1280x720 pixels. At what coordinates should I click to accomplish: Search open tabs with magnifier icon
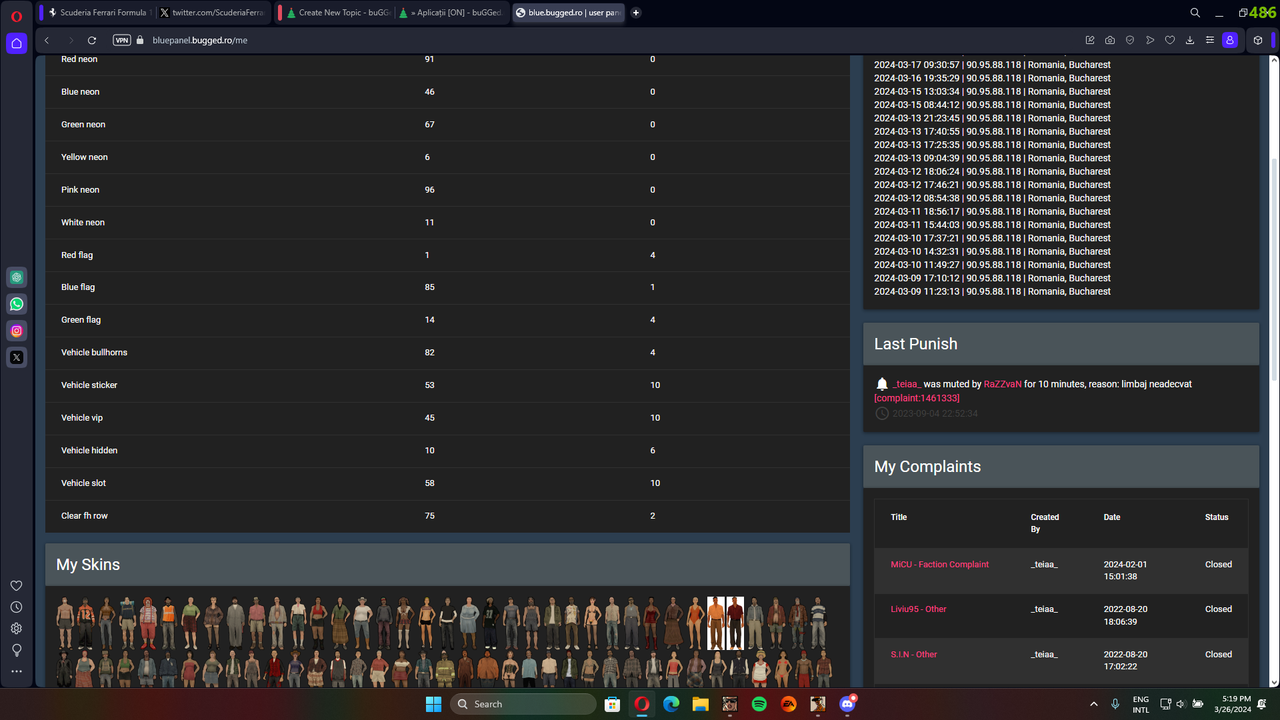(1195, 13)
